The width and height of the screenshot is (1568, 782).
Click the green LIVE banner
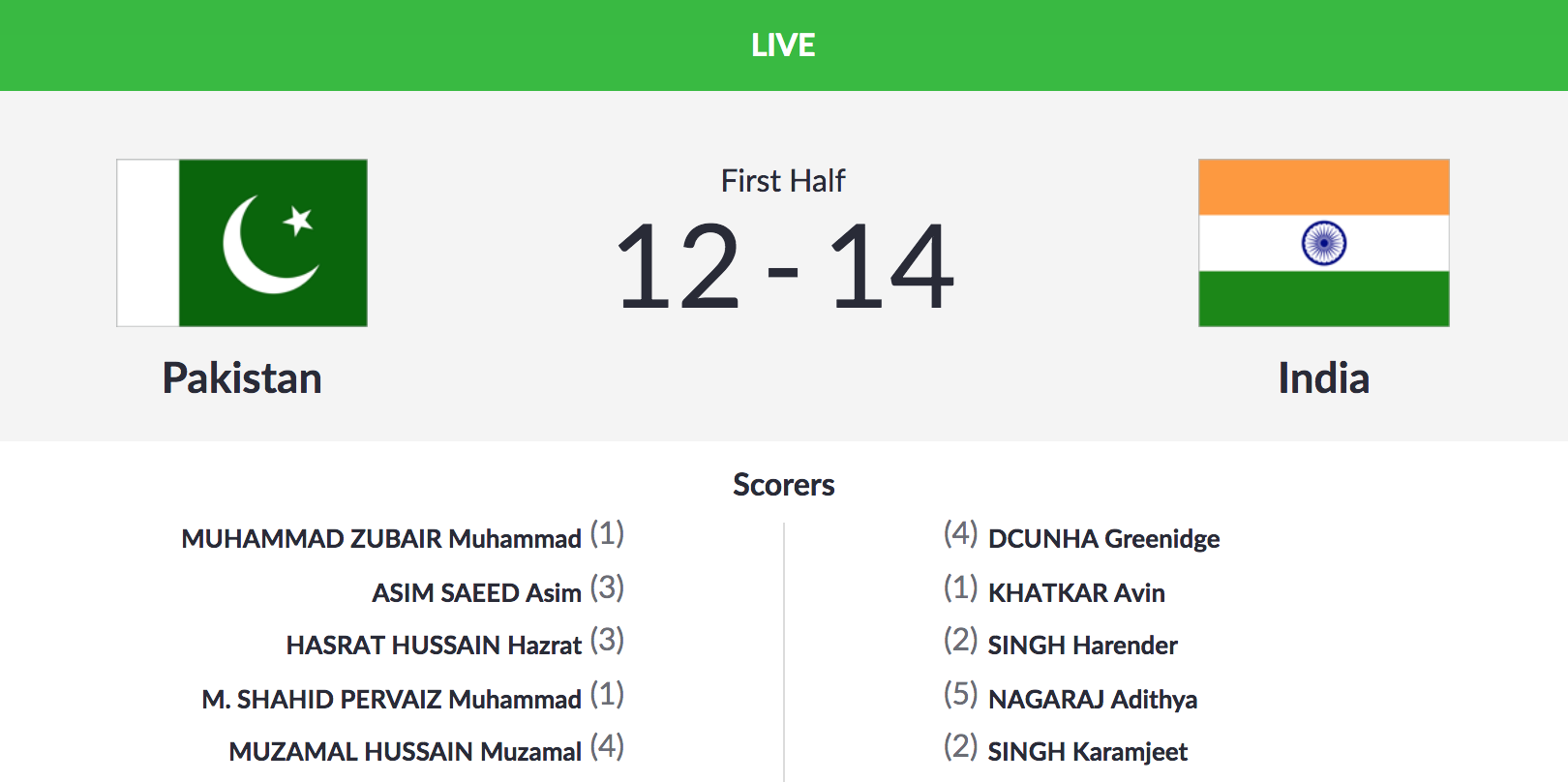[783, 45]
